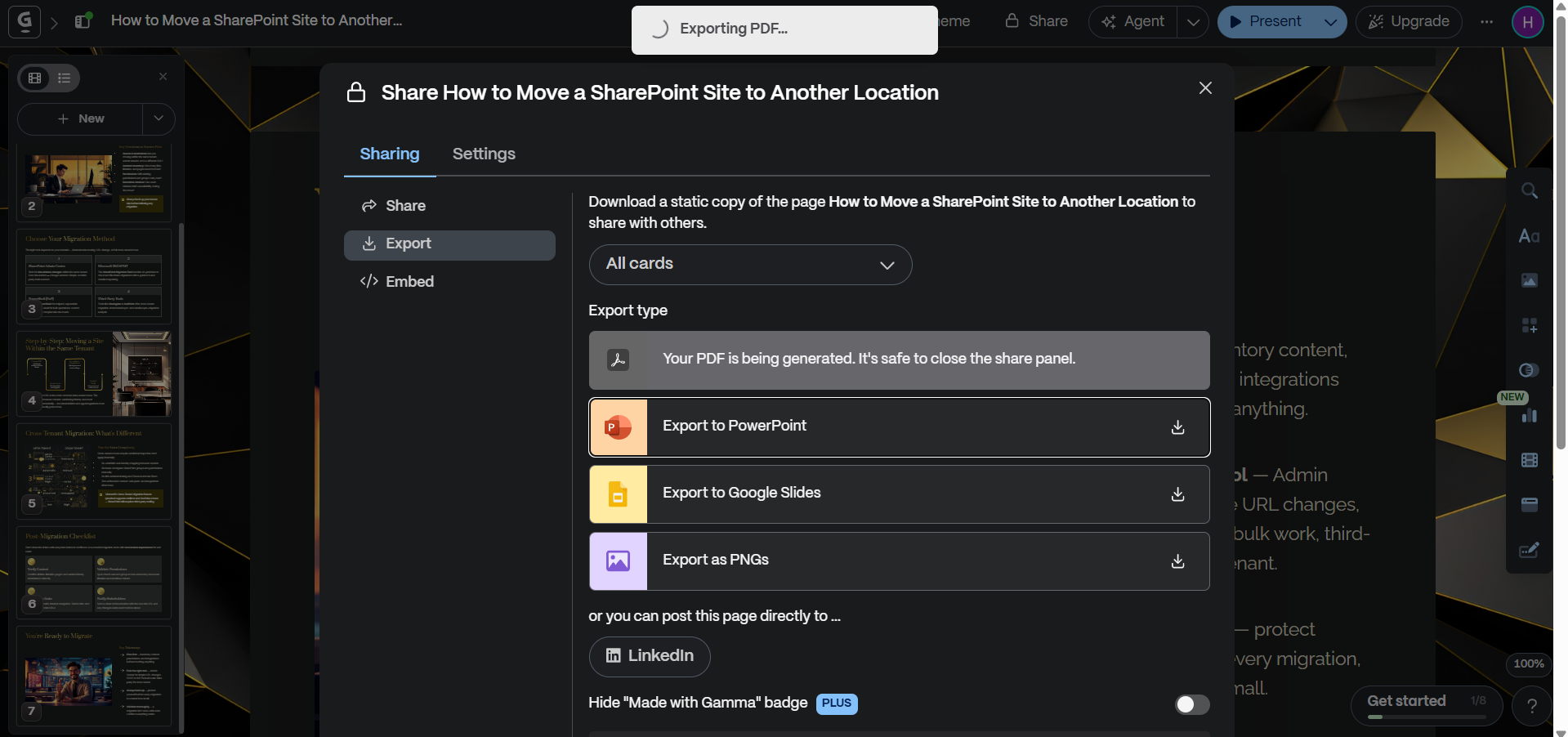Click the PowerPoint logo icon
Screen dimensions: 1568x737
click(619, 427)
